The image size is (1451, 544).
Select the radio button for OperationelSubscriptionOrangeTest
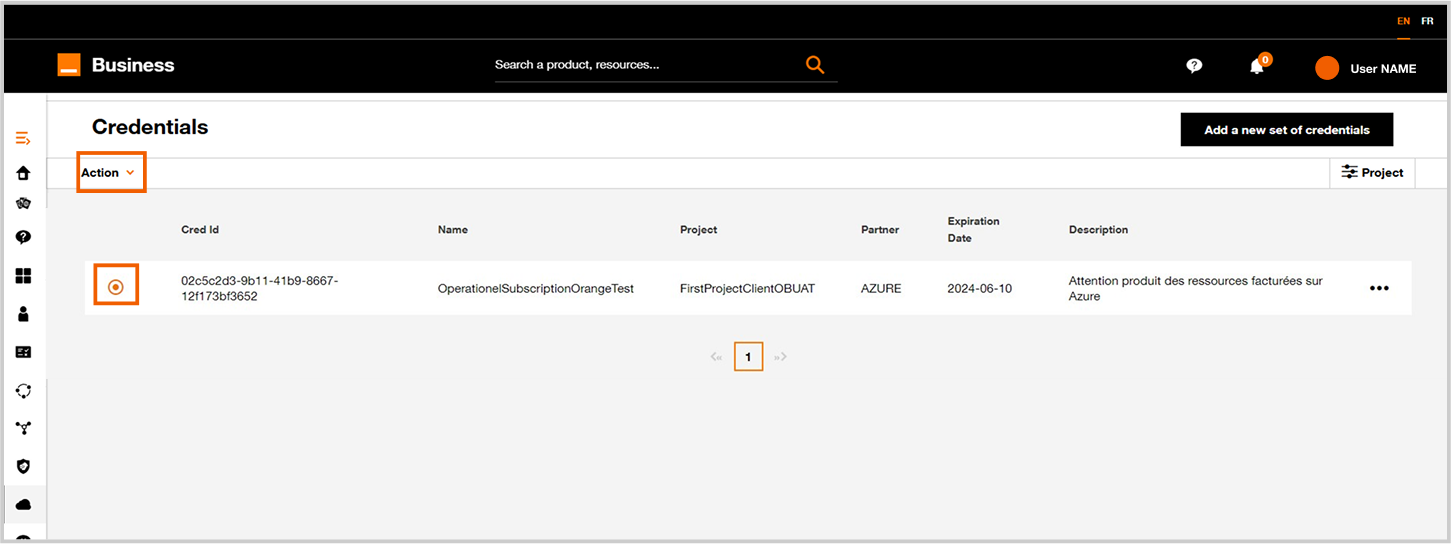[115, 287]
